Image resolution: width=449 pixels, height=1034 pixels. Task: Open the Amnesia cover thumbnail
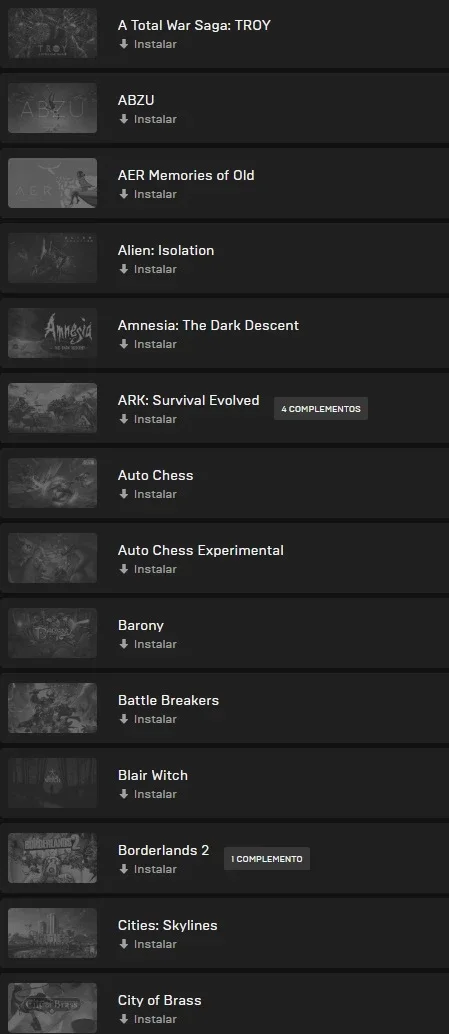point(53,333)
